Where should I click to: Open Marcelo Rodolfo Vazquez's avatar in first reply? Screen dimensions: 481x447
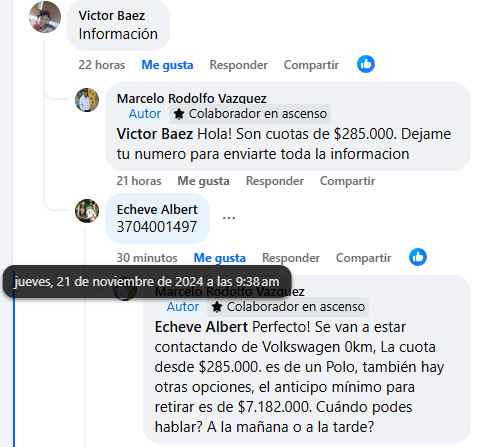pos(87,100)
